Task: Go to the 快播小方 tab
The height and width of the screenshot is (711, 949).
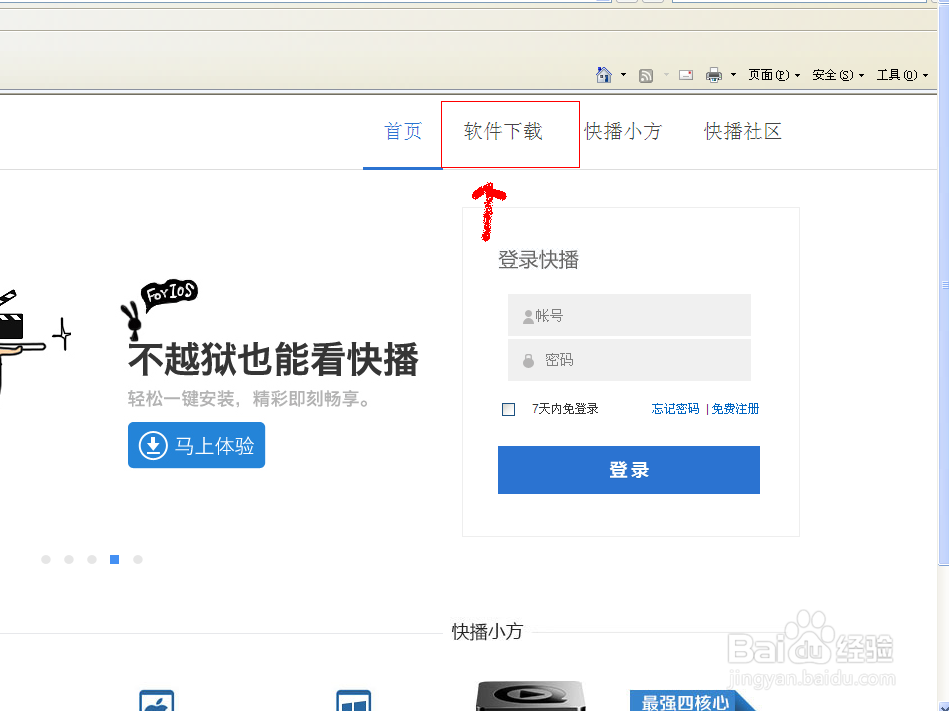Action: [623, 131]
